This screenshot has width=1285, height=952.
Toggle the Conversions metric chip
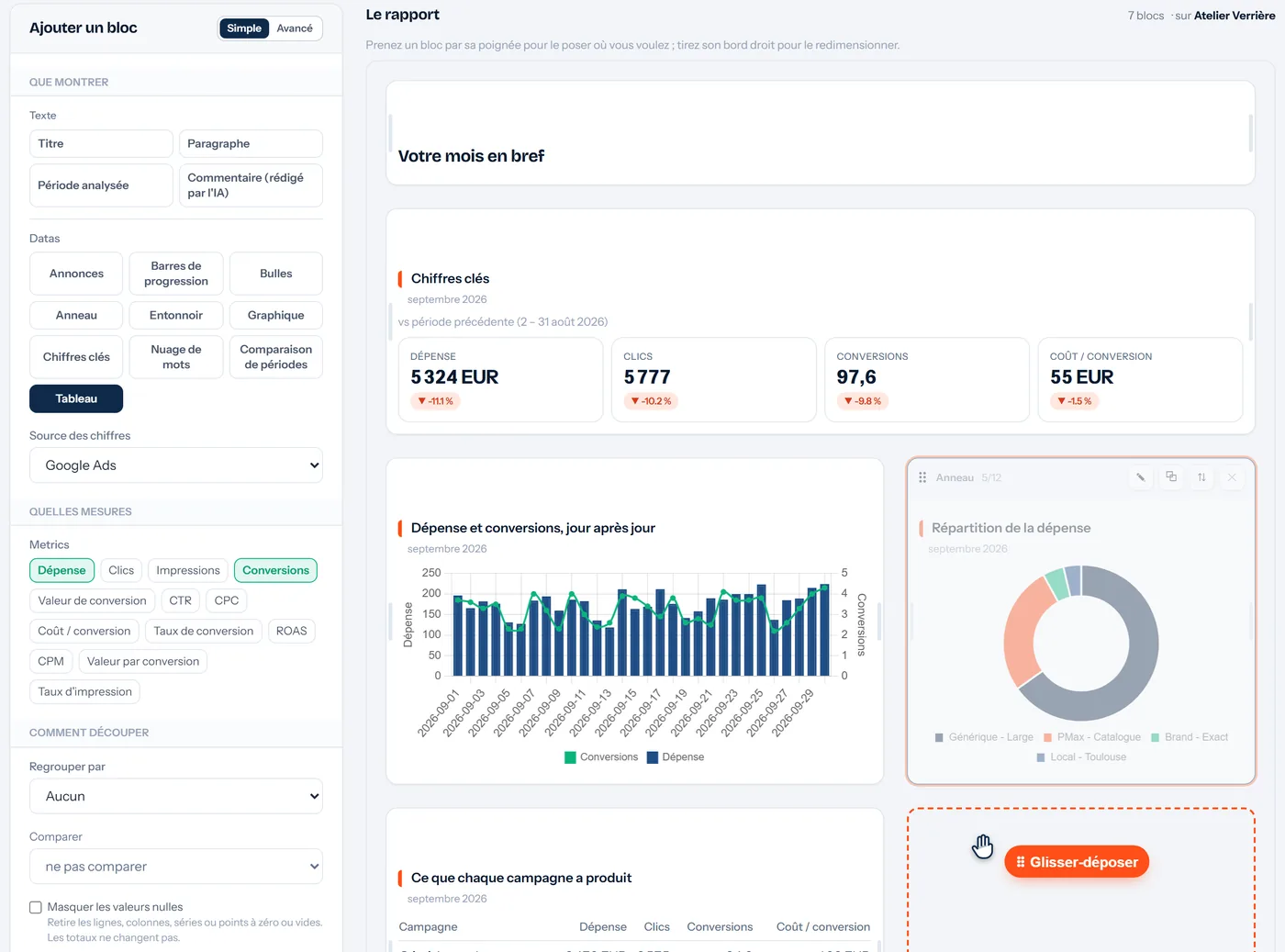pyautogui.click(x=275, y=570)
